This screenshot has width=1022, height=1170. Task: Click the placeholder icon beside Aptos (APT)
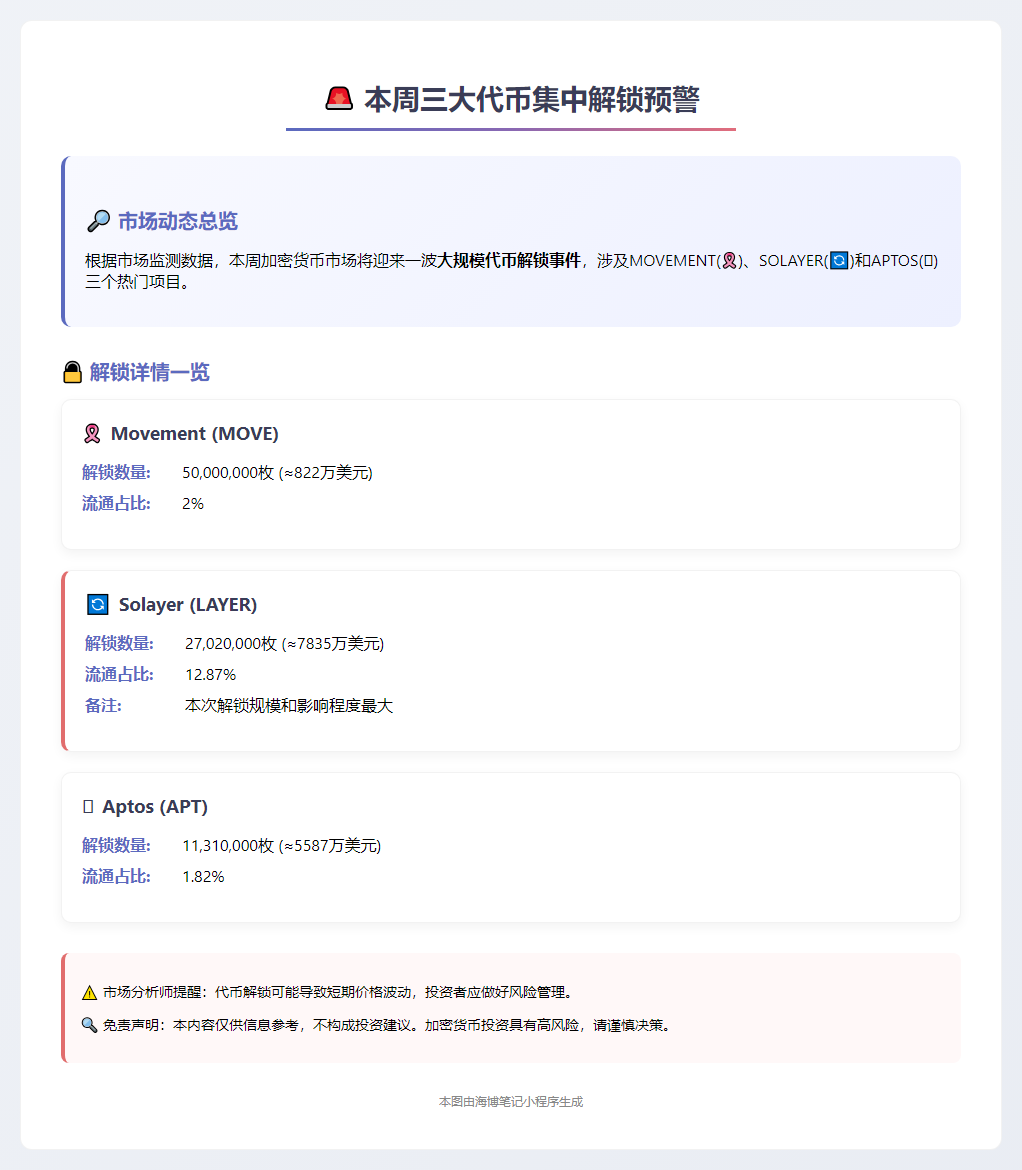[88, 807]
